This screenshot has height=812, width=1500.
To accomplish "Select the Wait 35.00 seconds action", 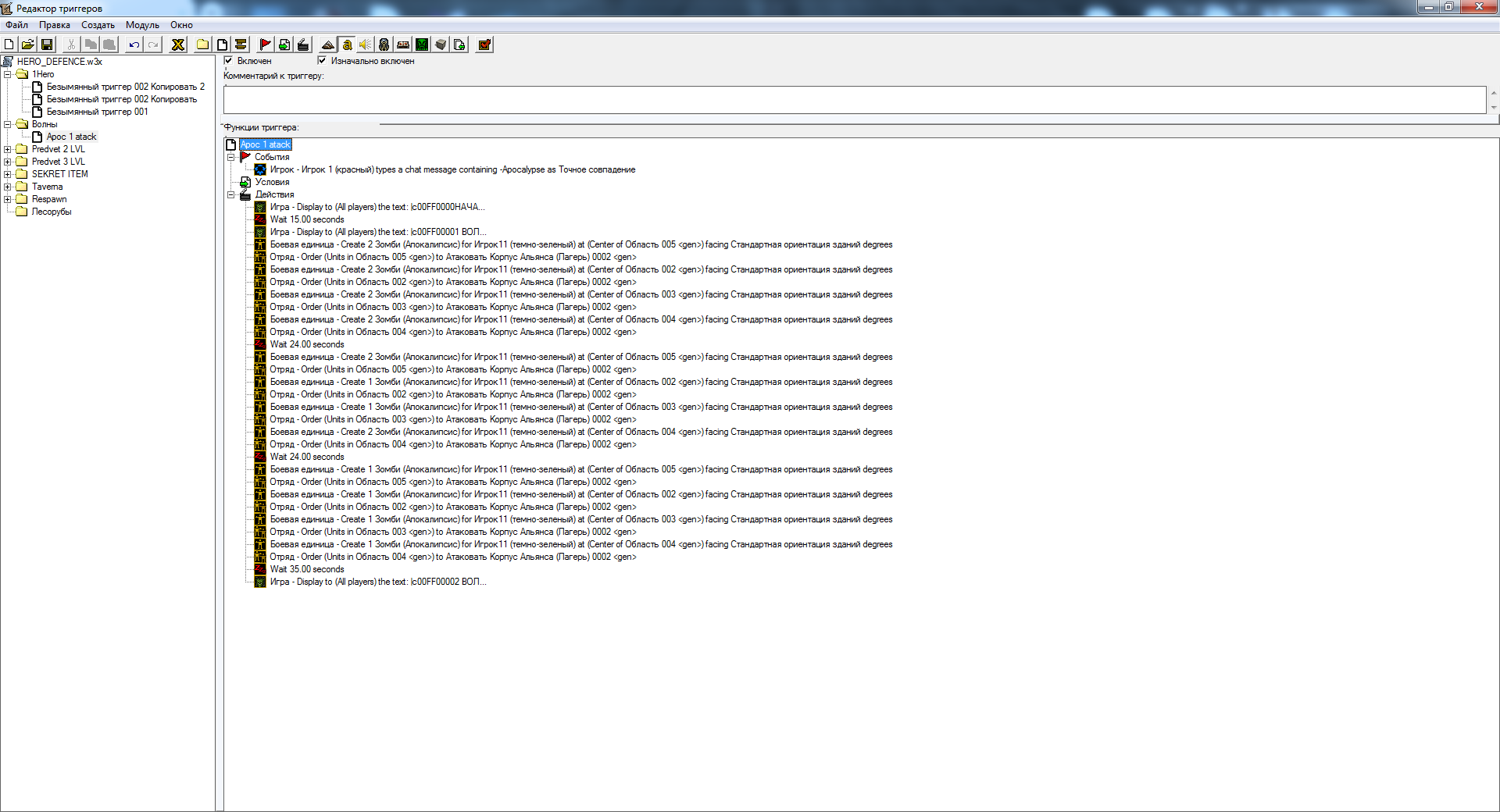I will 307,569.
